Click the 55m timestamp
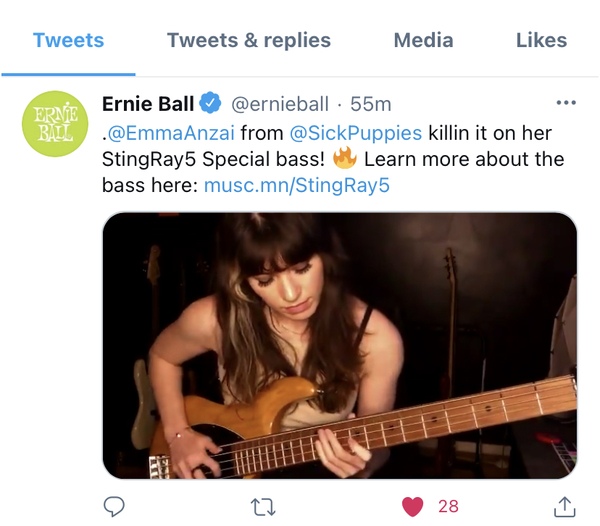This screenshot has height=526, width=600. click(371, 104)
